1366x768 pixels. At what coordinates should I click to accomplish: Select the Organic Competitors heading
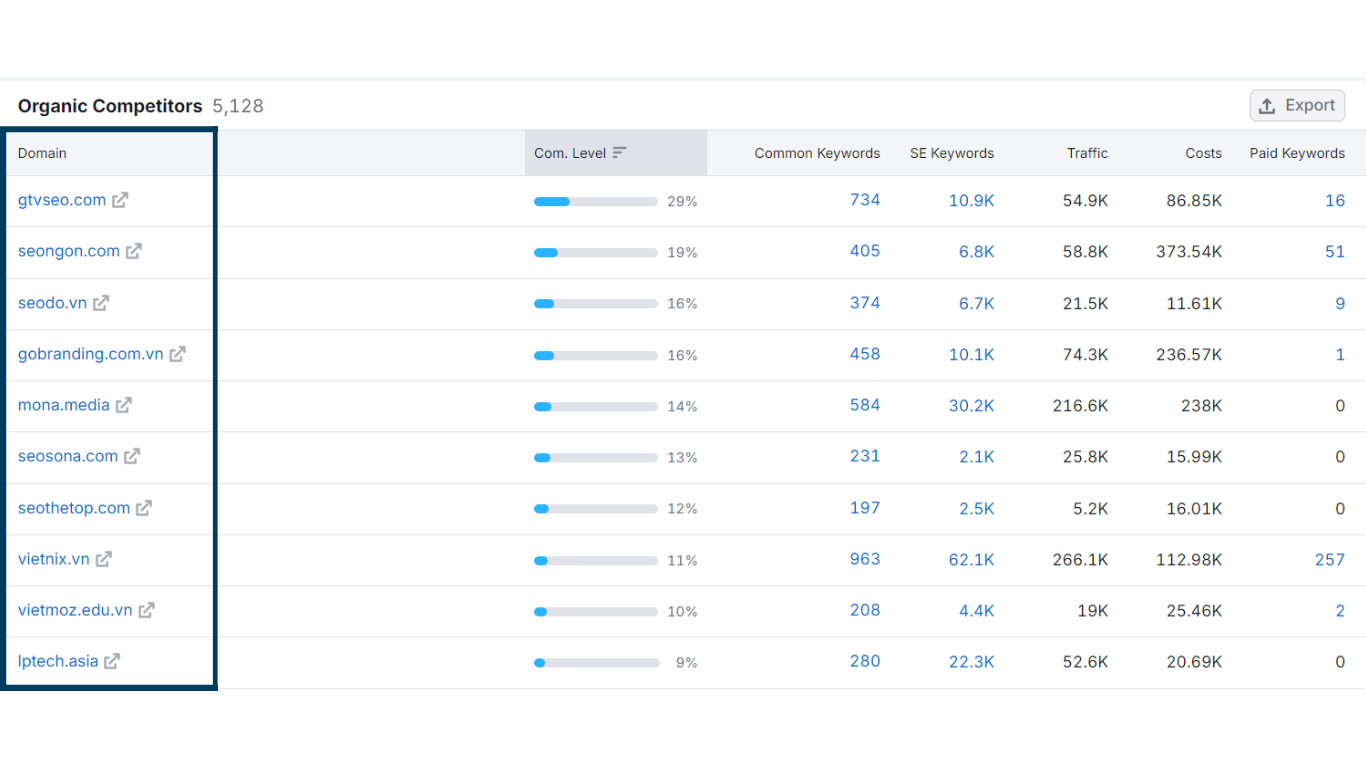pos(110,106)
